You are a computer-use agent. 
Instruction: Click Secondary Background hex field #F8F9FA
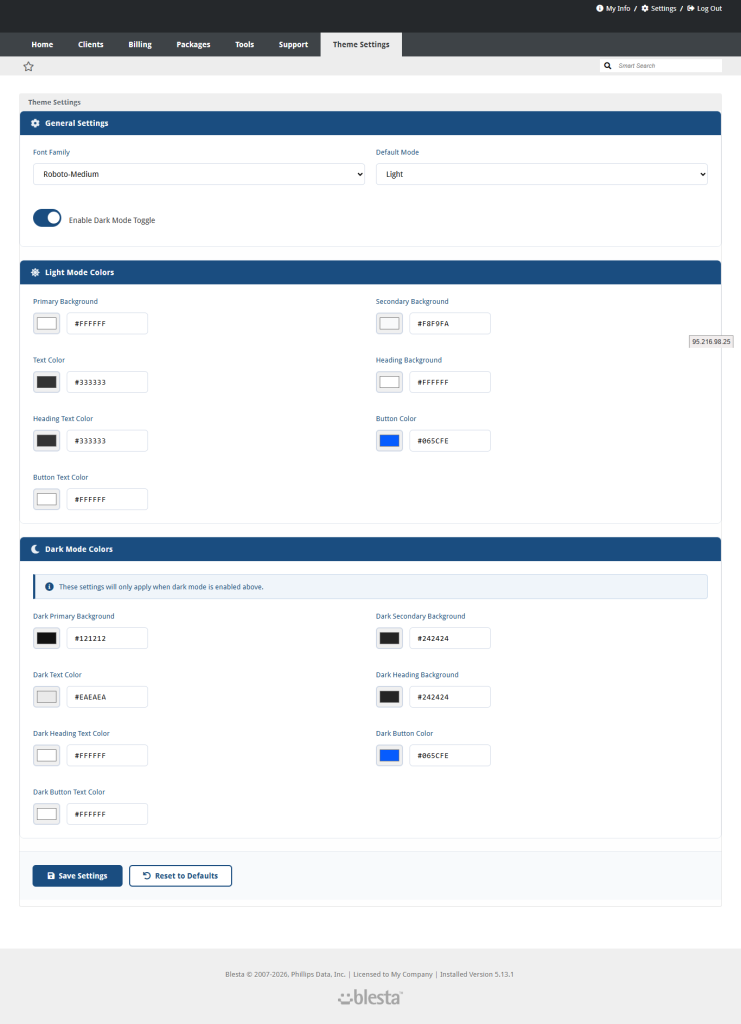pos(450,323)
